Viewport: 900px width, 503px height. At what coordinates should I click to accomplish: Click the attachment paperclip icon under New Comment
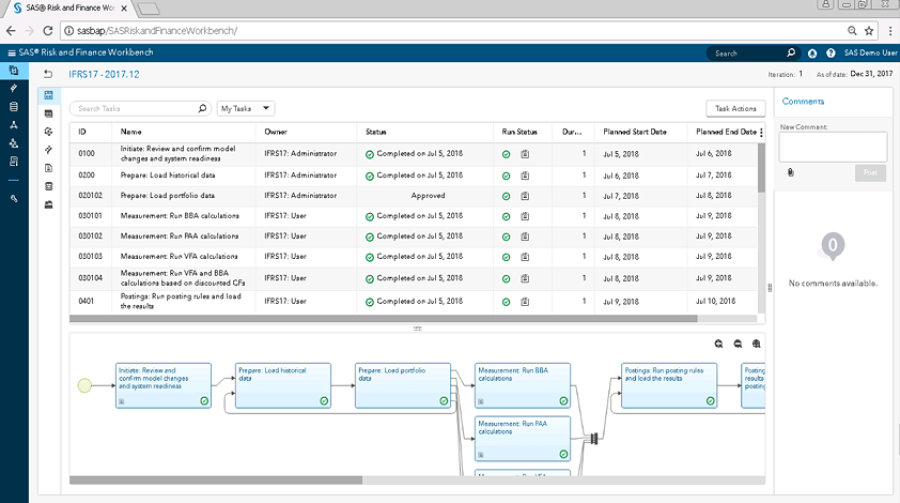[x=790, y=172]
